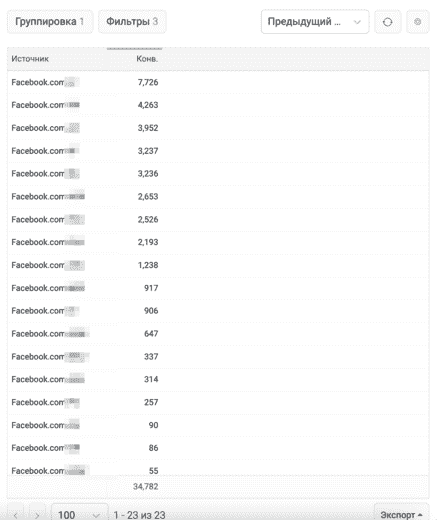
Task: Open the settings gear icon button
Action: [417, 22]
